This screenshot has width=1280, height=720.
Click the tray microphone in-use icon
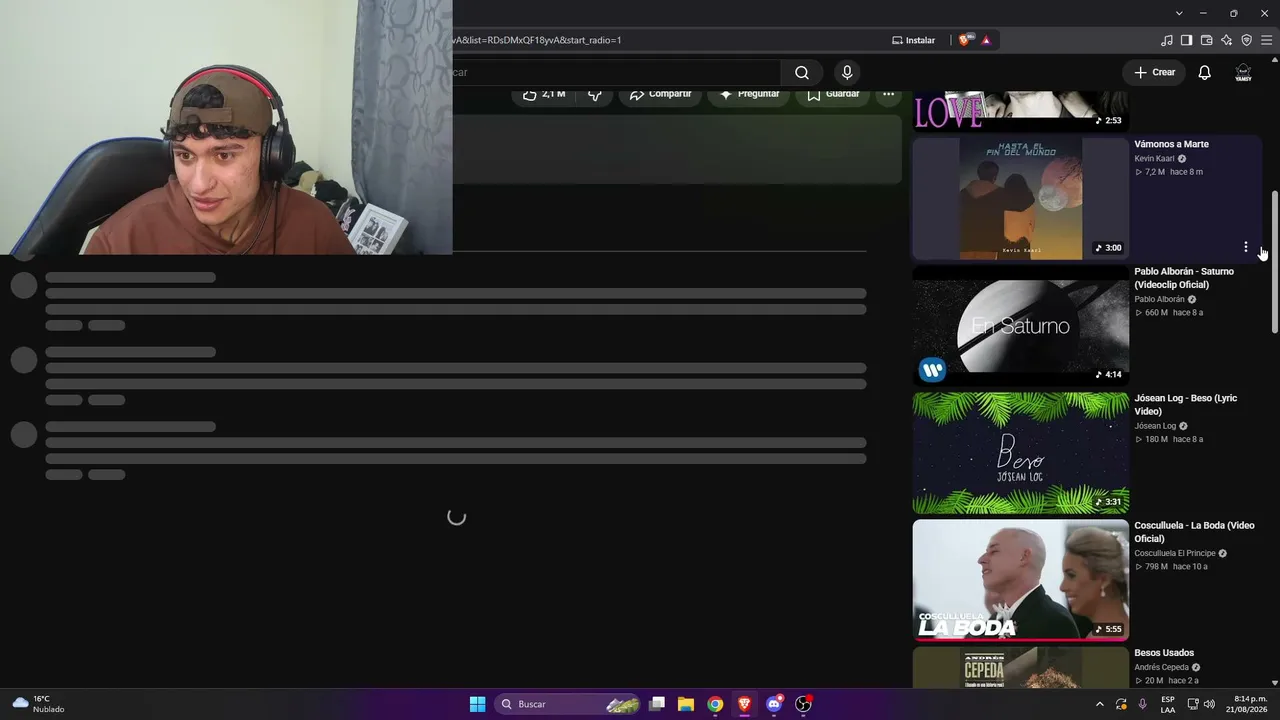(1143, 704)
